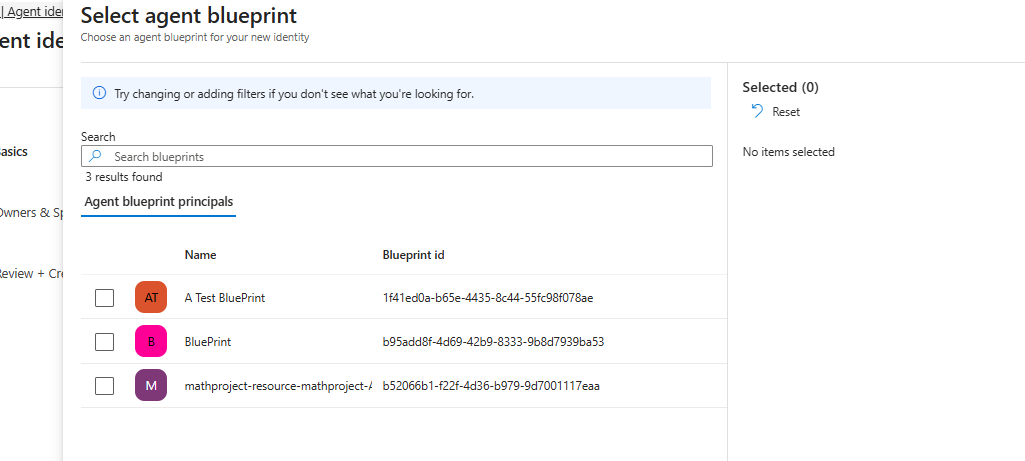Click id b95add8f-4d69-42b9-8333-9b8d7939ba53
Image resolution: width=1025 pixels, height=461 pixels.
pyautogui.click(x=494, y=341)
